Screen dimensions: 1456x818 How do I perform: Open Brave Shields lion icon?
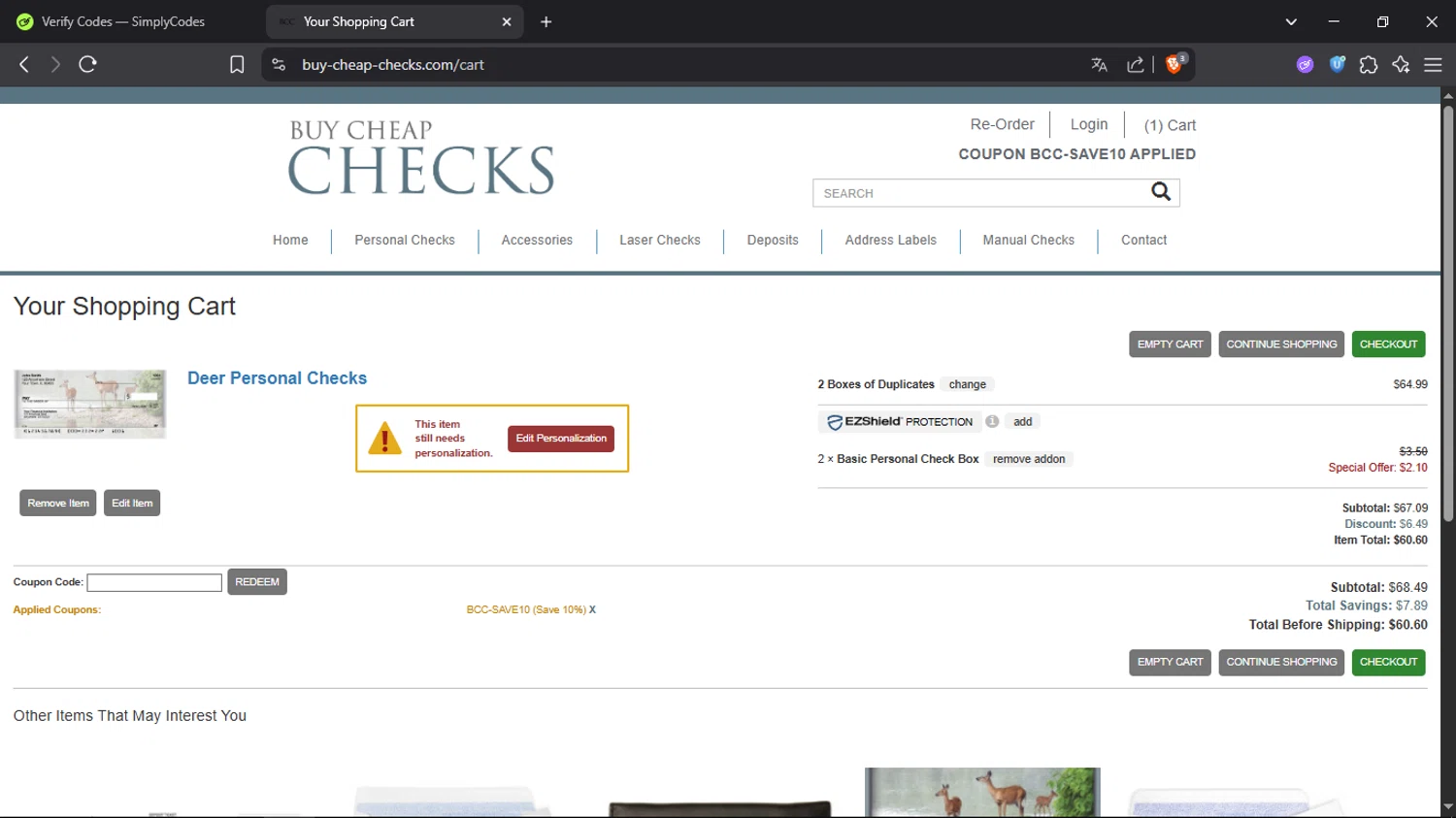tap(1175, 64)
